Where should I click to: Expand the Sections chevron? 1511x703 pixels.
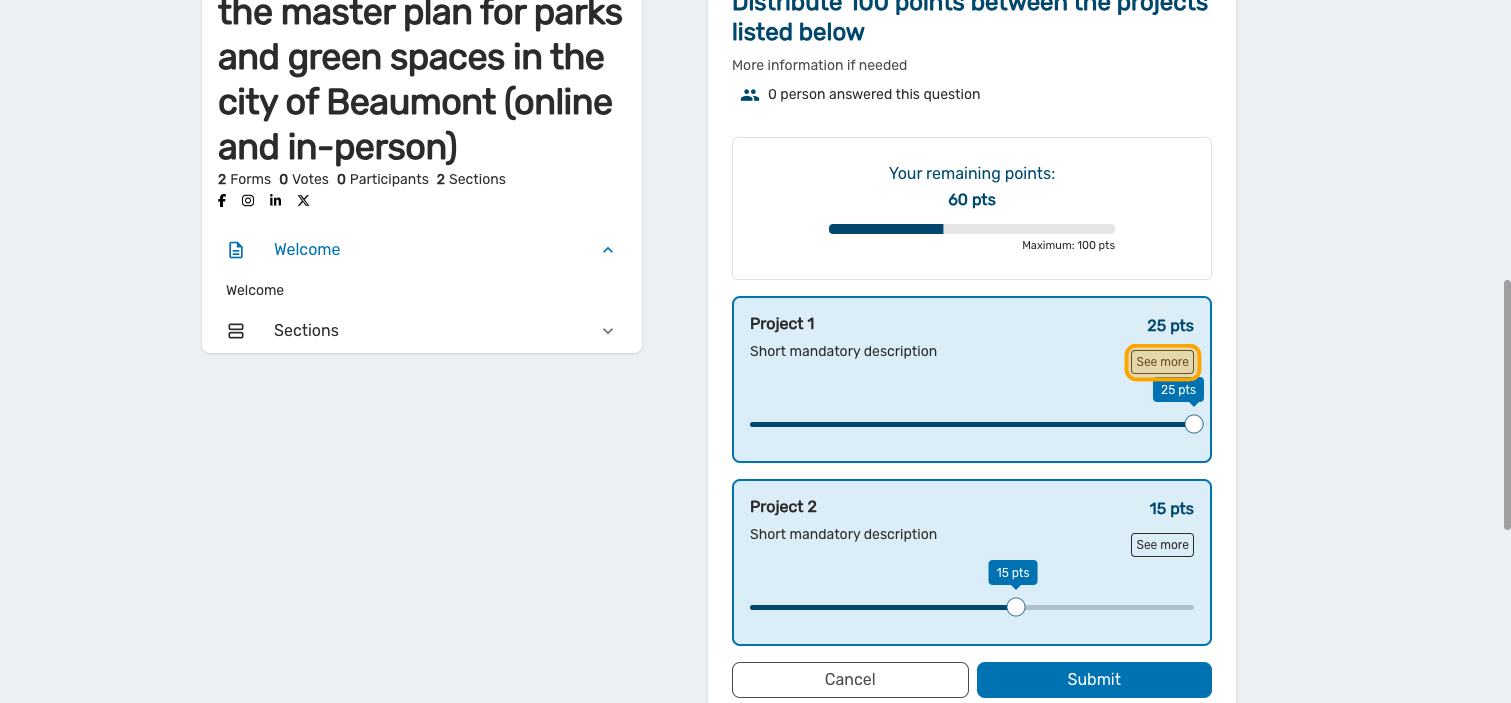pos(608,331)
